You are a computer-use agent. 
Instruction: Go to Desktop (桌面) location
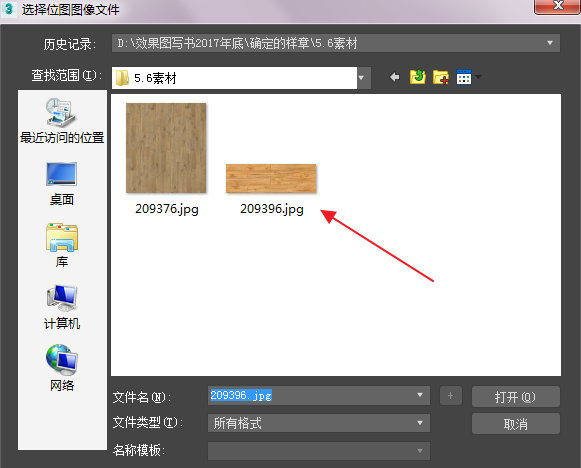62,184
